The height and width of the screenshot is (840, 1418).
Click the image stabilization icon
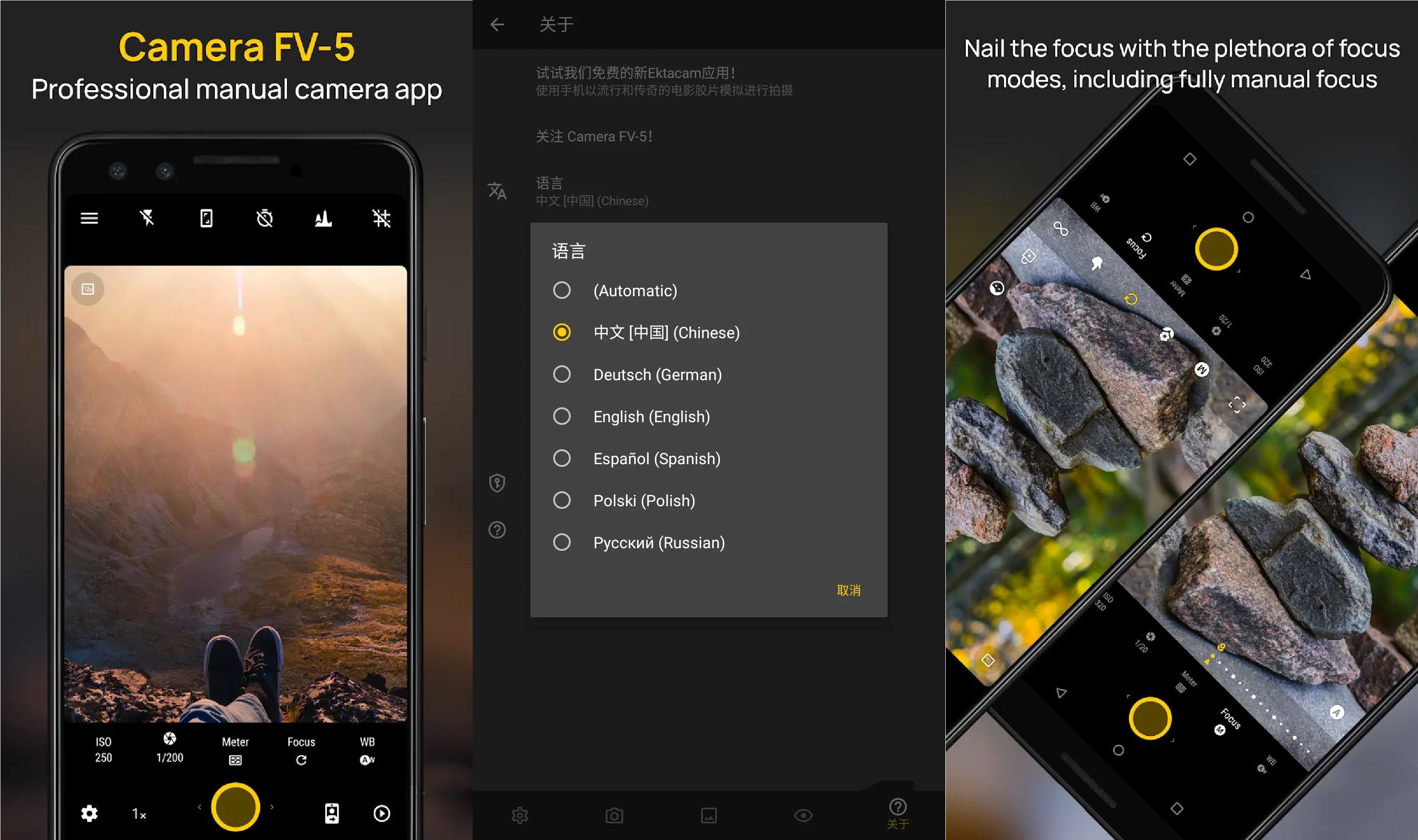pos(208,218)
